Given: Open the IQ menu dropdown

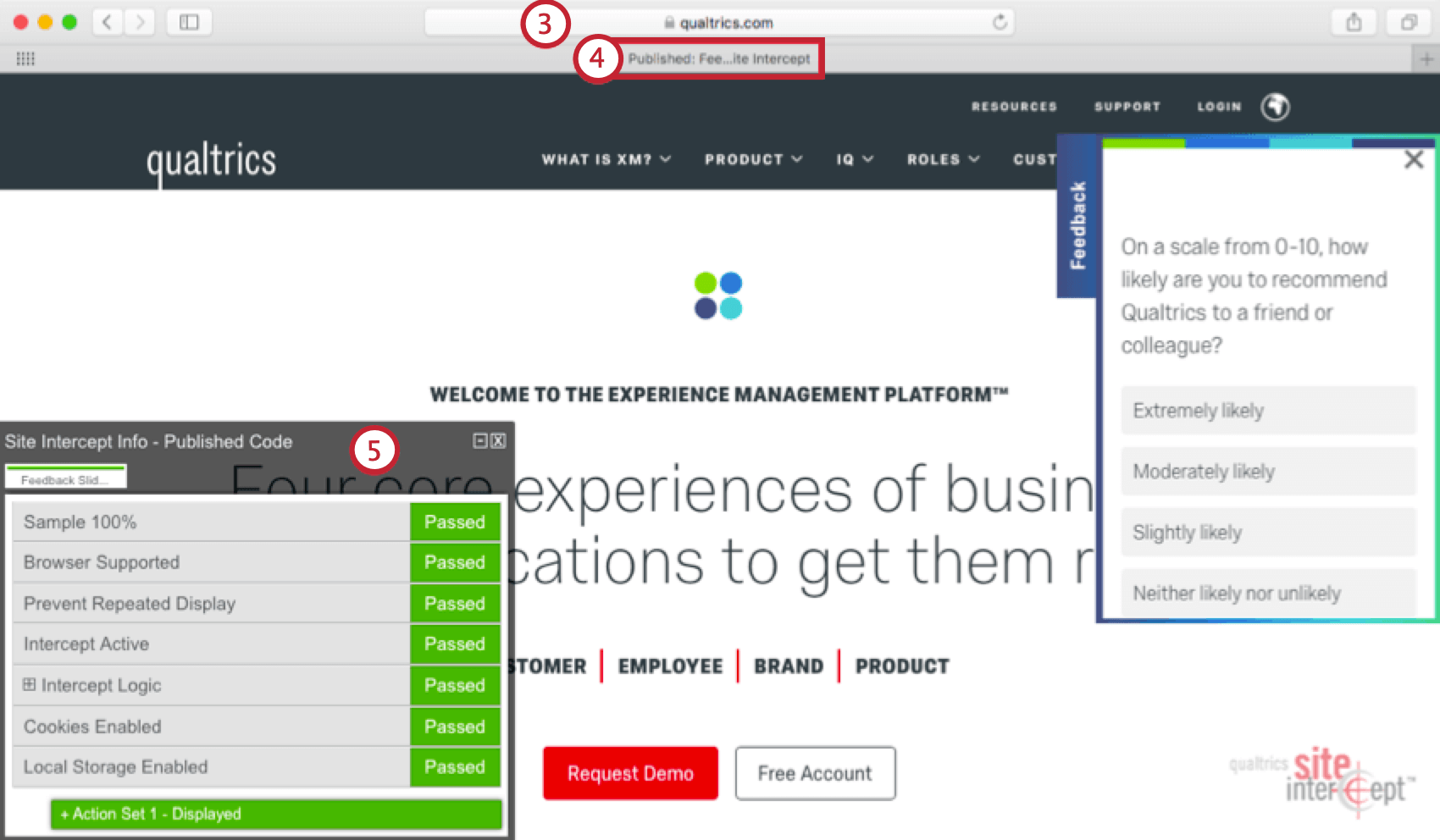Looking at the screenshot, I should click(x=854, y=159).
